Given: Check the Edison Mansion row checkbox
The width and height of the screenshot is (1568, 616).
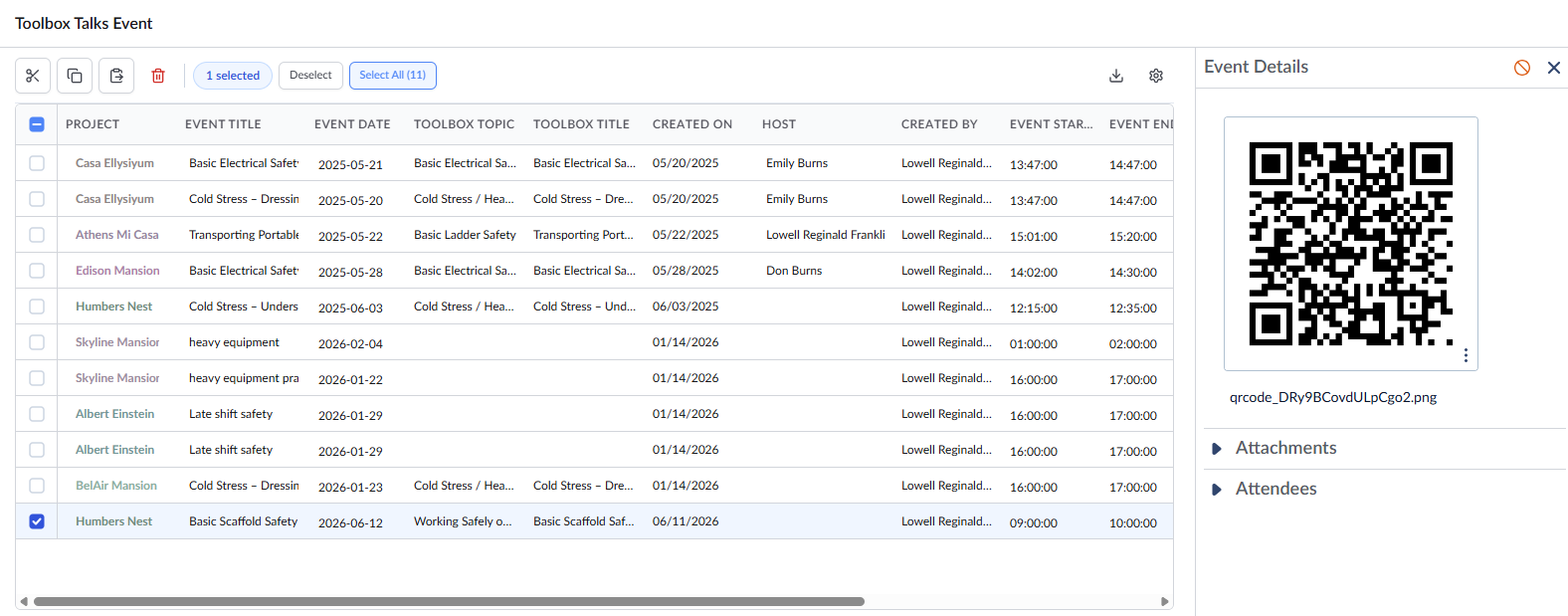Looking at the screenshot, I should (37, 271).
